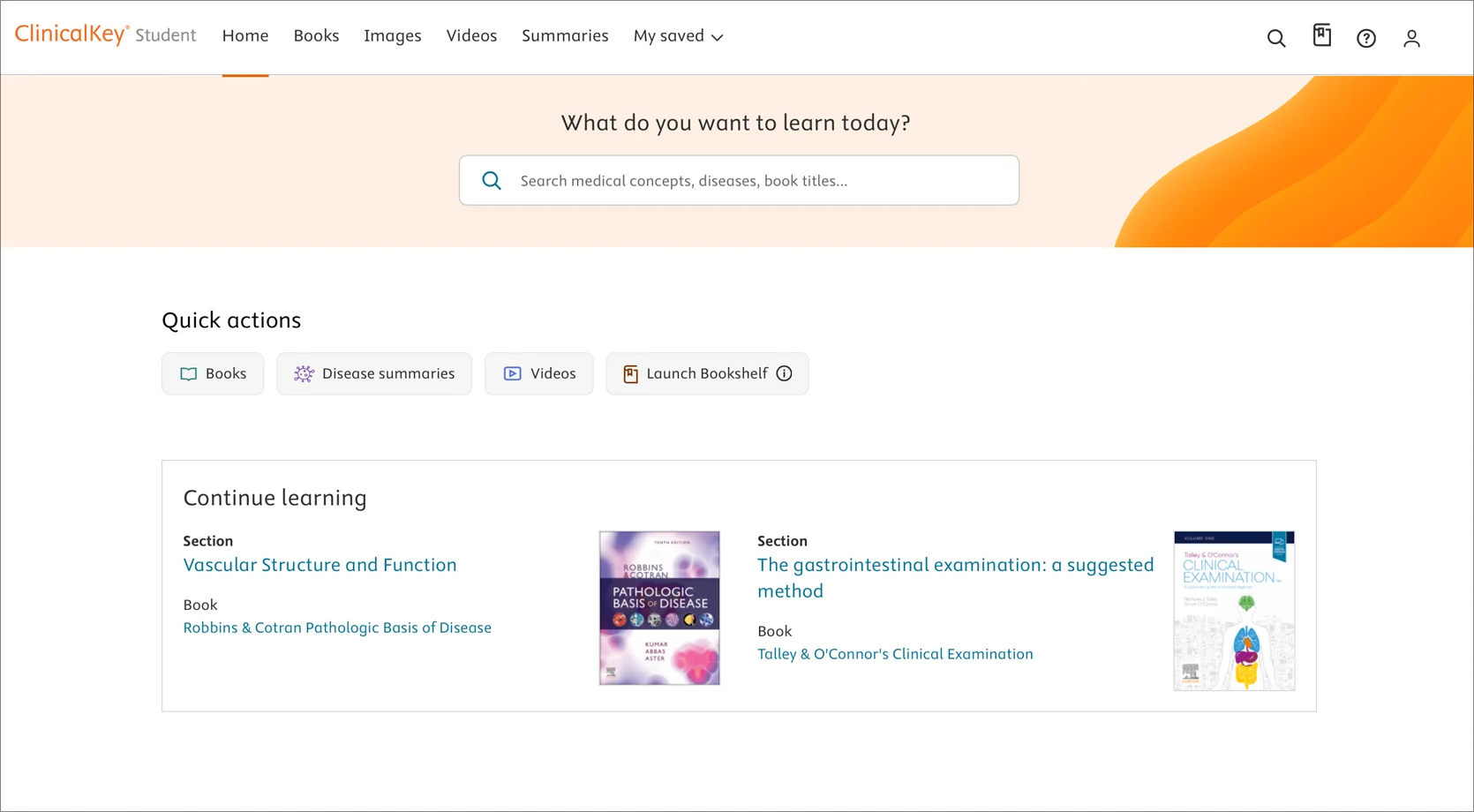Open the Bookshelf icon in the header
This screenshot has height=812, width=1474.
point(1321,35)
